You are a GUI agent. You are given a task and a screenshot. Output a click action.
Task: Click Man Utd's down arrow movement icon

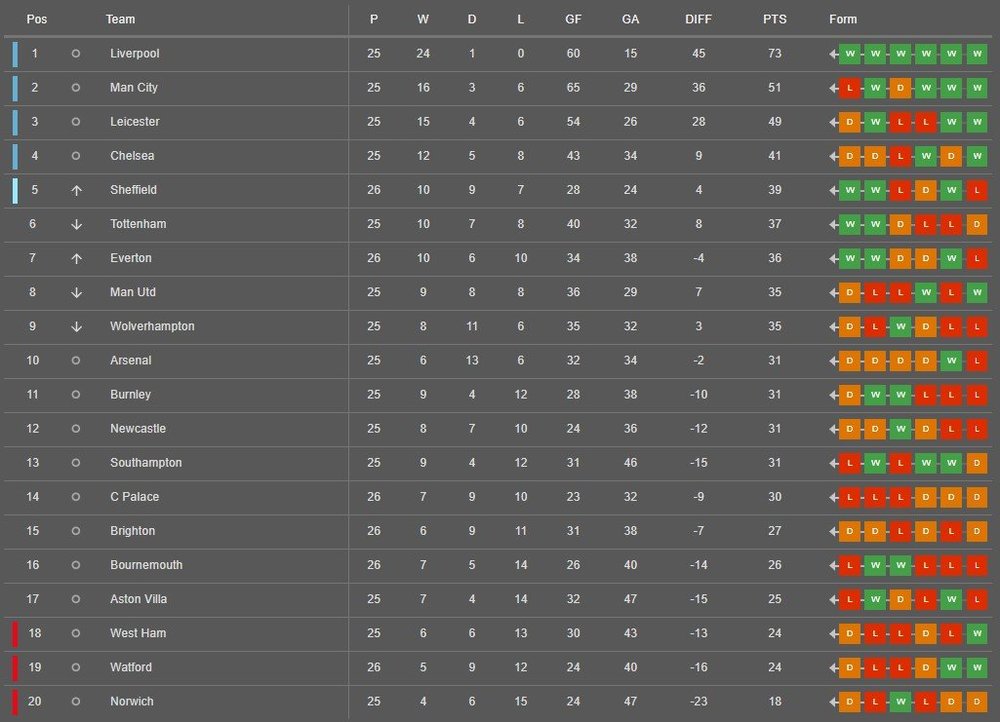[x=76, y=292]
